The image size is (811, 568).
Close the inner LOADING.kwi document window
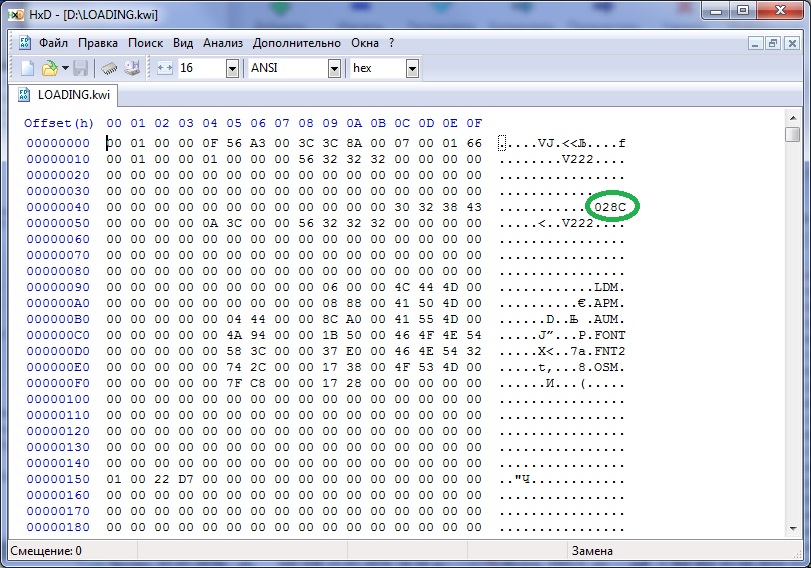pos(791,43)
